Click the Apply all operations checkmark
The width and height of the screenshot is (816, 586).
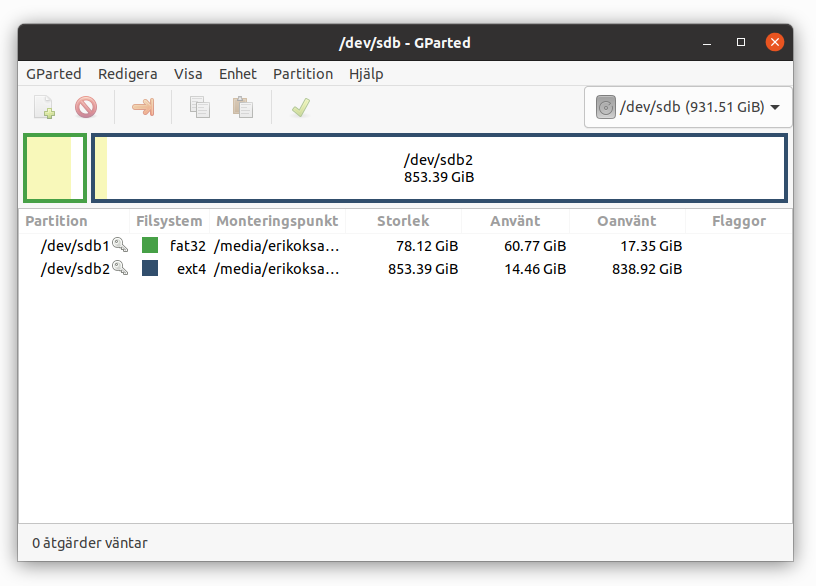tap(301, 107)
